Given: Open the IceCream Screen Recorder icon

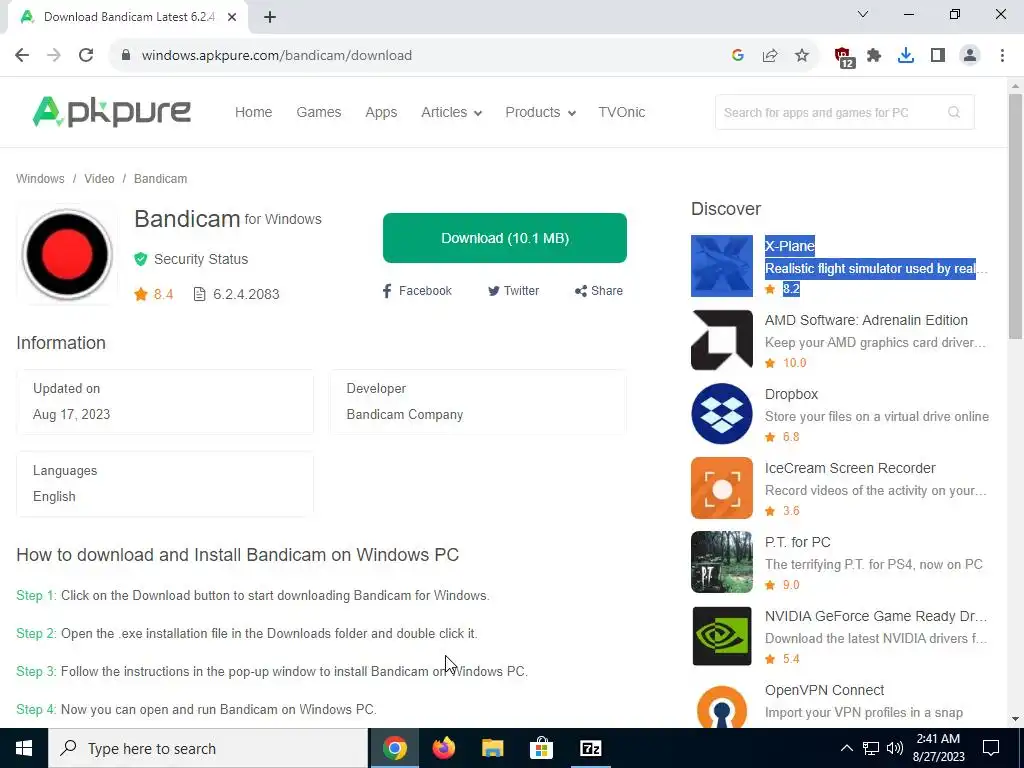Looking at the screenshot, I should (x=722, y=488).
